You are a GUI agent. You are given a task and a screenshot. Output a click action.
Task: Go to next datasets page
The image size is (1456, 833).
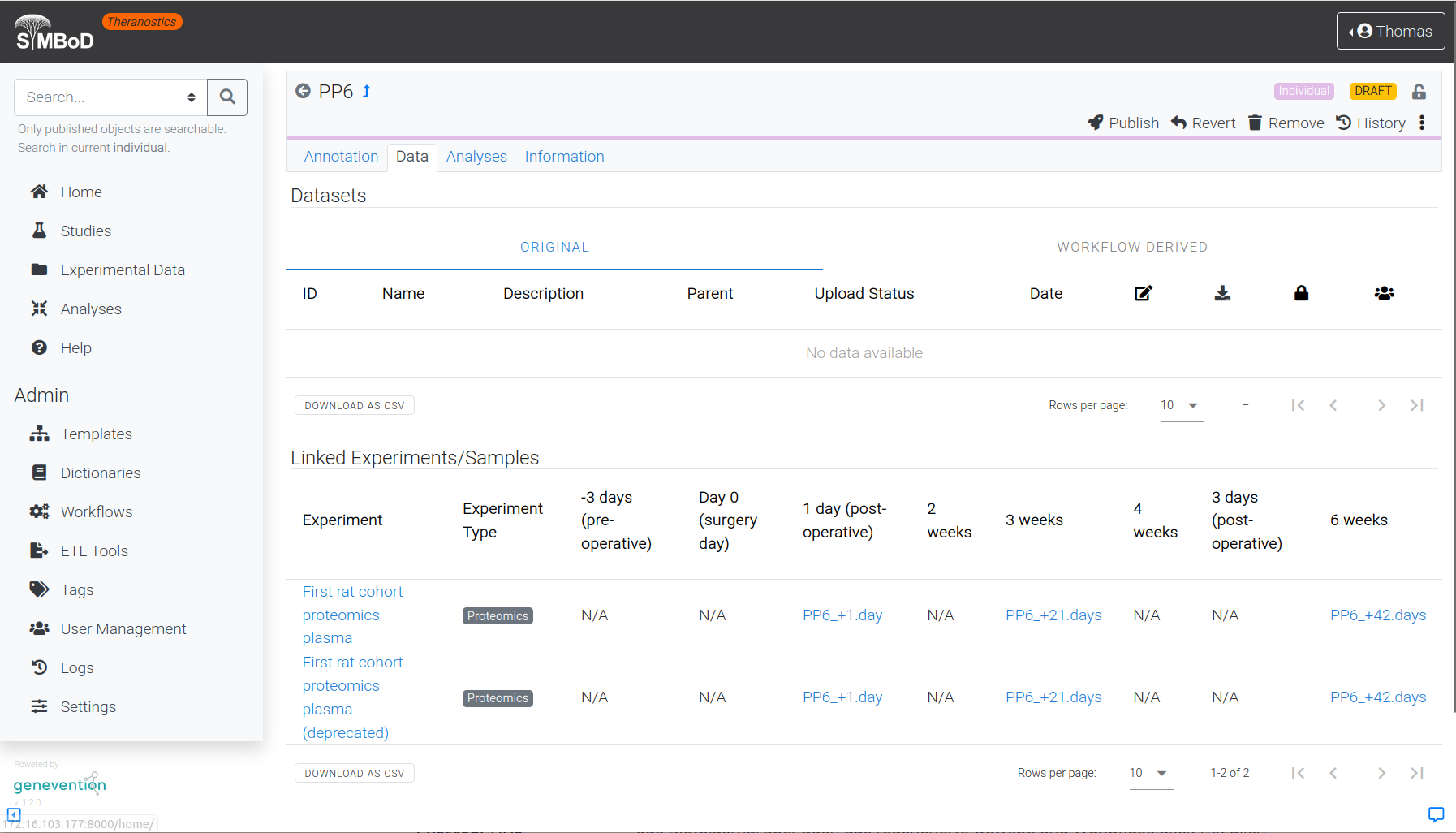(x=1381, y=405)
